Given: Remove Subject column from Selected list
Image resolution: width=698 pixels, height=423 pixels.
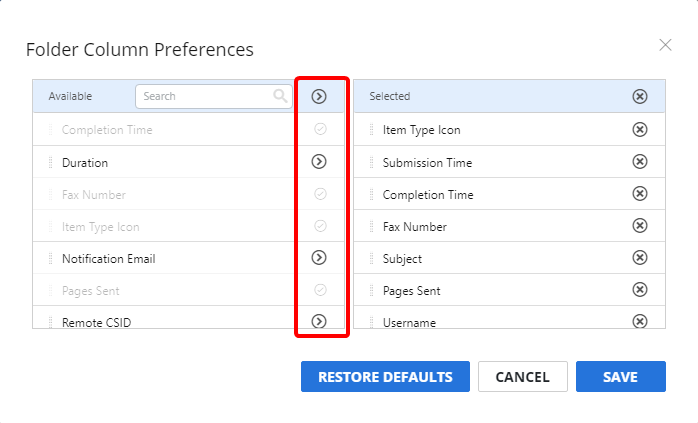Looking at the screenshot, I should point(640,258).
